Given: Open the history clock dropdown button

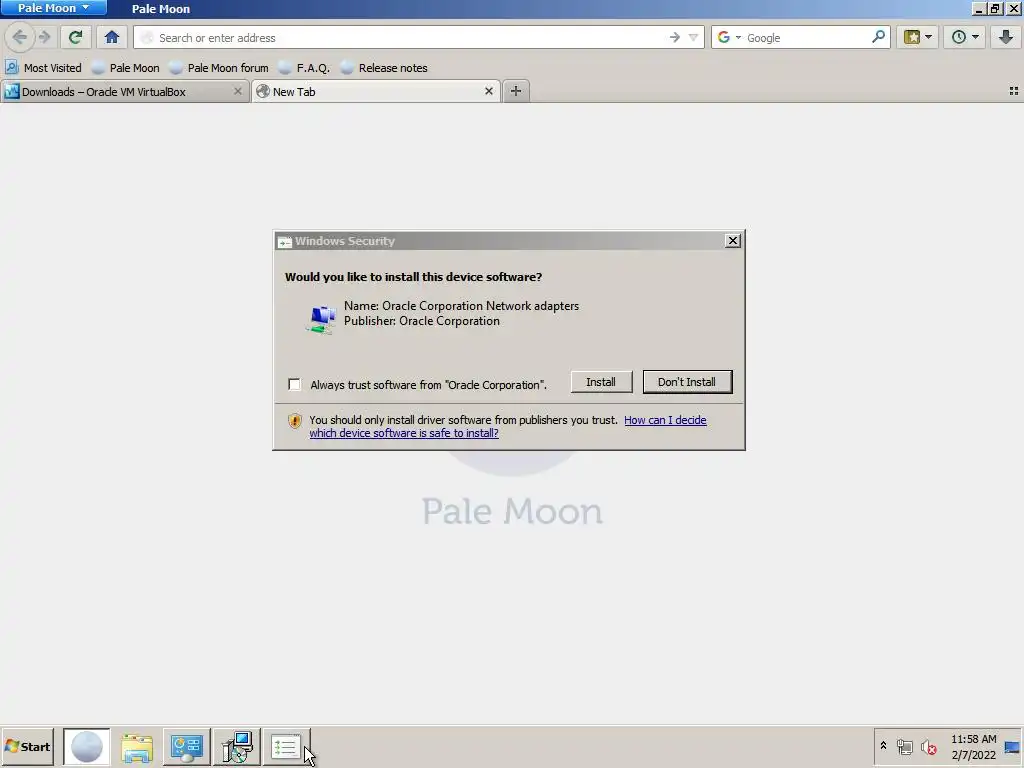Looking at the screenshot, I should pos(965,37).
